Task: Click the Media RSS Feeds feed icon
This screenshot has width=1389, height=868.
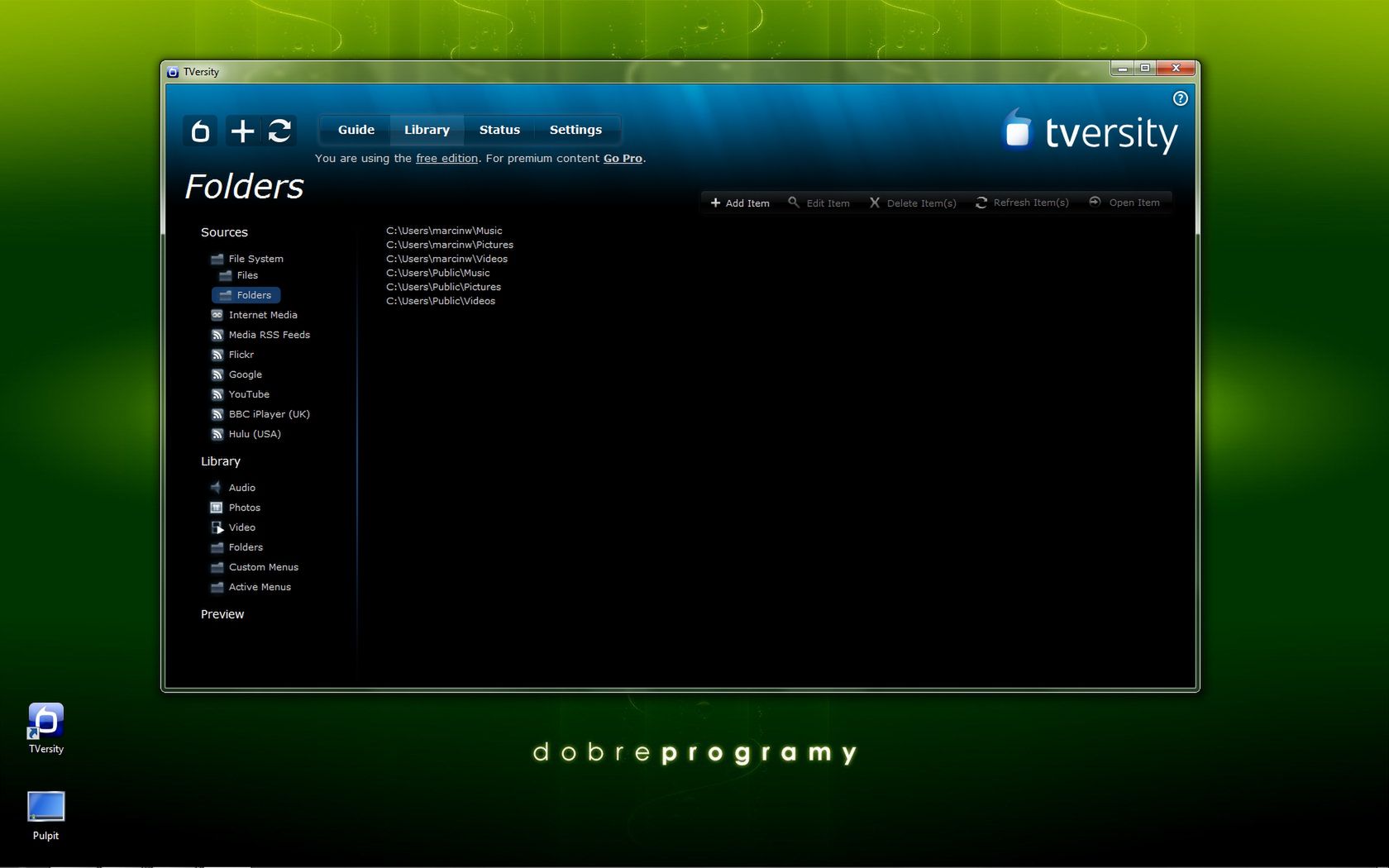Action: click(x=217, y=335)
